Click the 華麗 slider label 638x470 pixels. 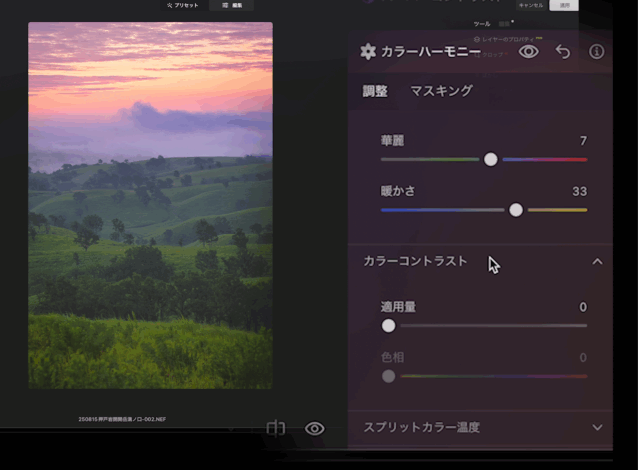click(392, 141)
